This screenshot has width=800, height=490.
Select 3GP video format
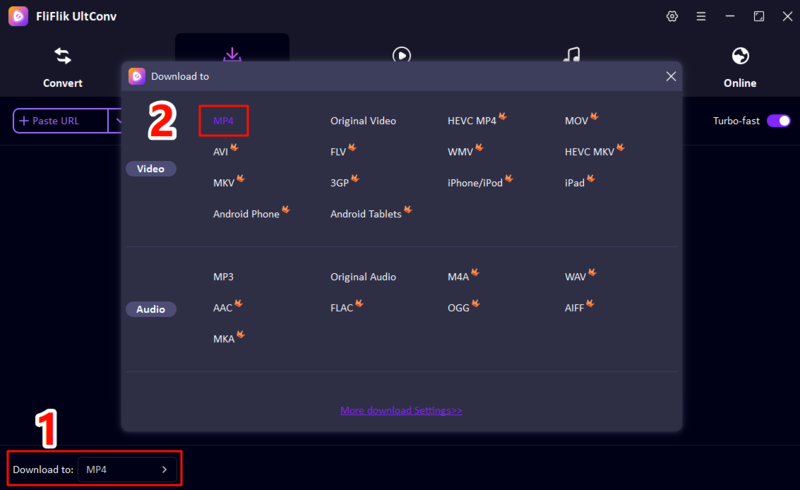point(339,183)
